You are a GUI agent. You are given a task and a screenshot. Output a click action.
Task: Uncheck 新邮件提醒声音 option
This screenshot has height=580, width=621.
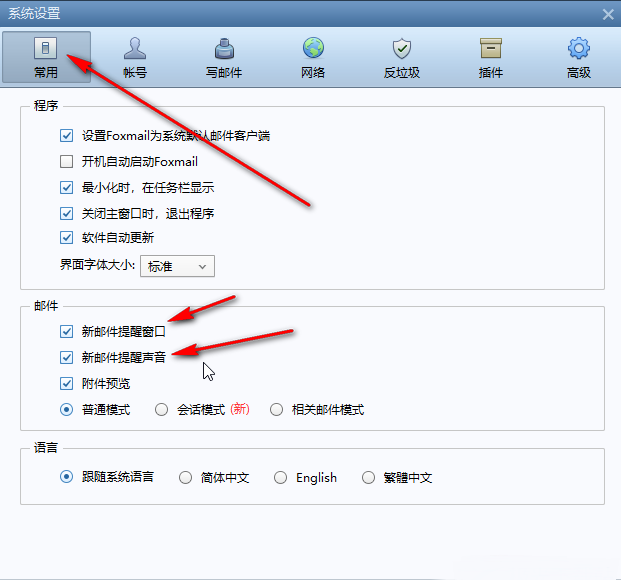[67, 357]
